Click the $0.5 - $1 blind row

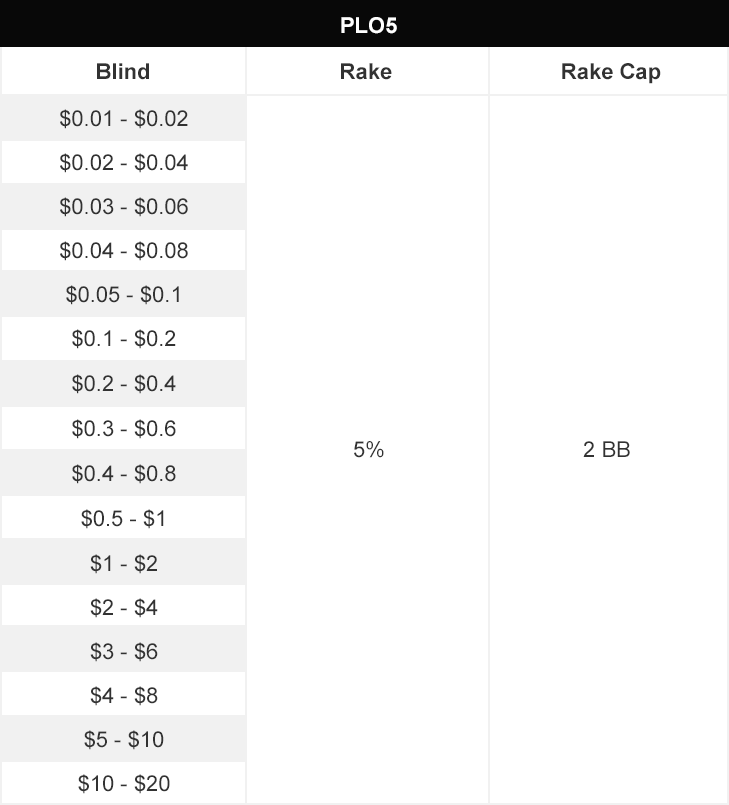pos(123,518)
